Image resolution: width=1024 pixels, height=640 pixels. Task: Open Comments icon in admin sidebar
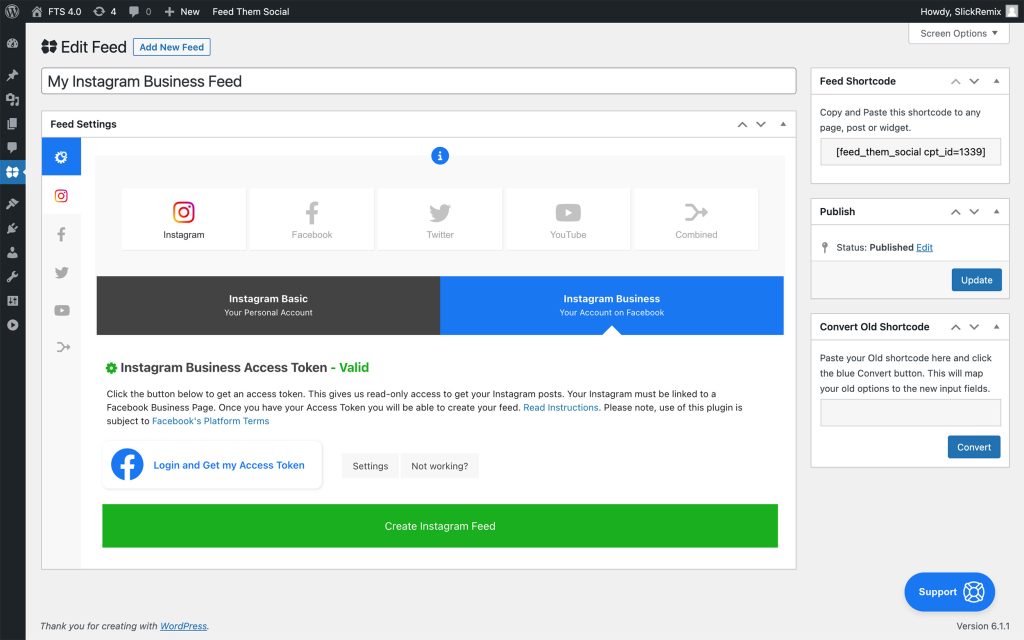12,148
